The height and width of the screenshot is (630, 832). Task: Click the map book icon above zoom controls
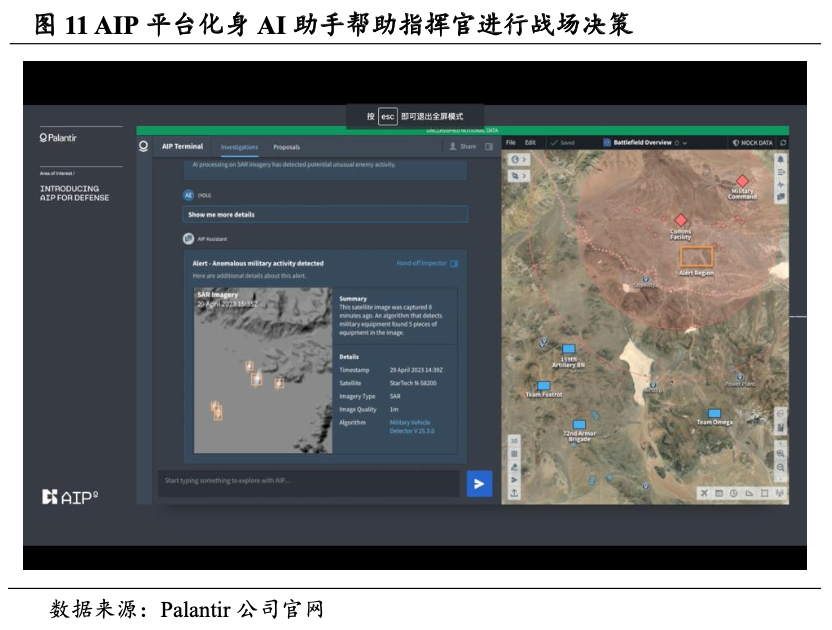click(781, 427)
